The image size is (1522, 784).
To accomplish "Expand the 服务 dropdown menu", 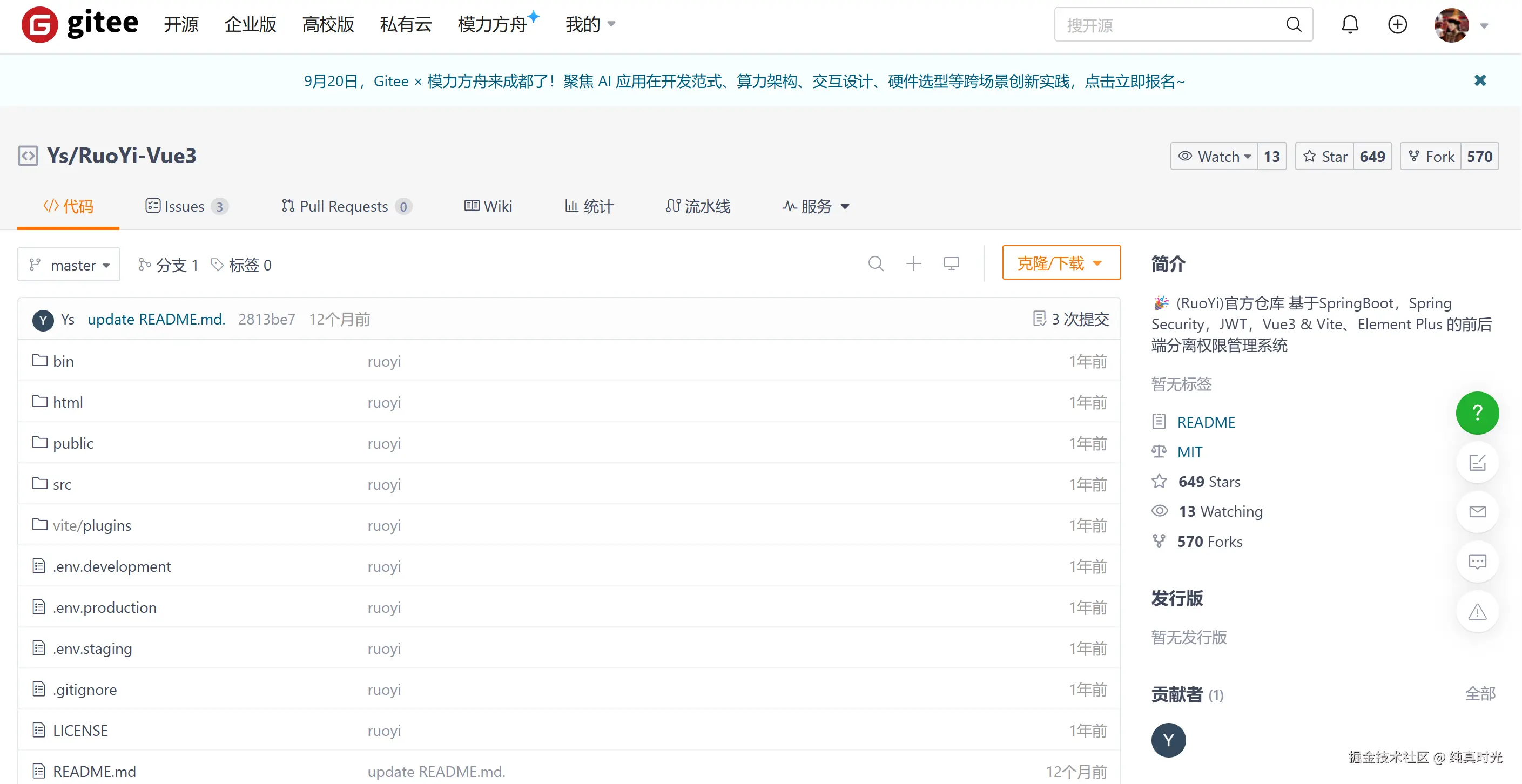I will [816, 206].
